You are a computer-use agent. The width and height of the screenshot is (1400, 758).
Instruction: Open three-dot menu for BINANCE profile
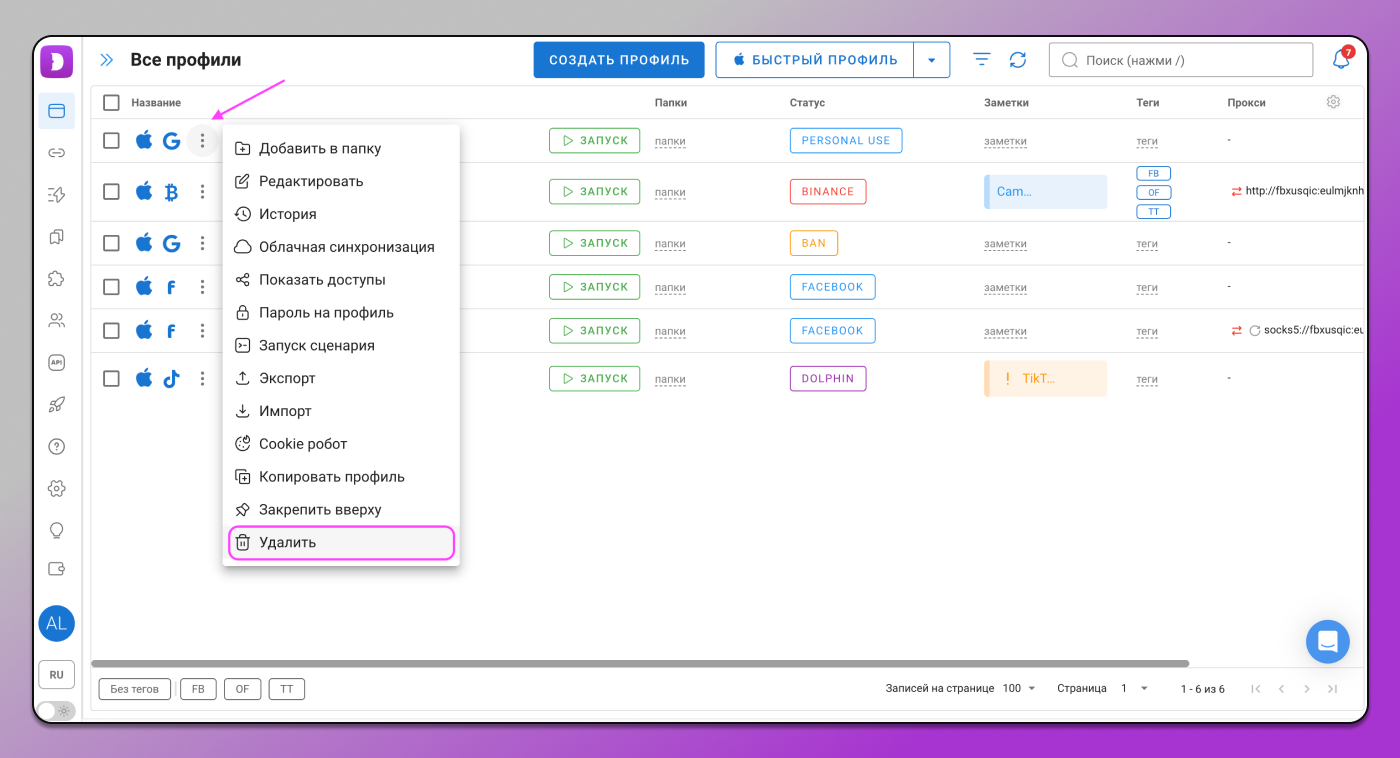point(203,192)
